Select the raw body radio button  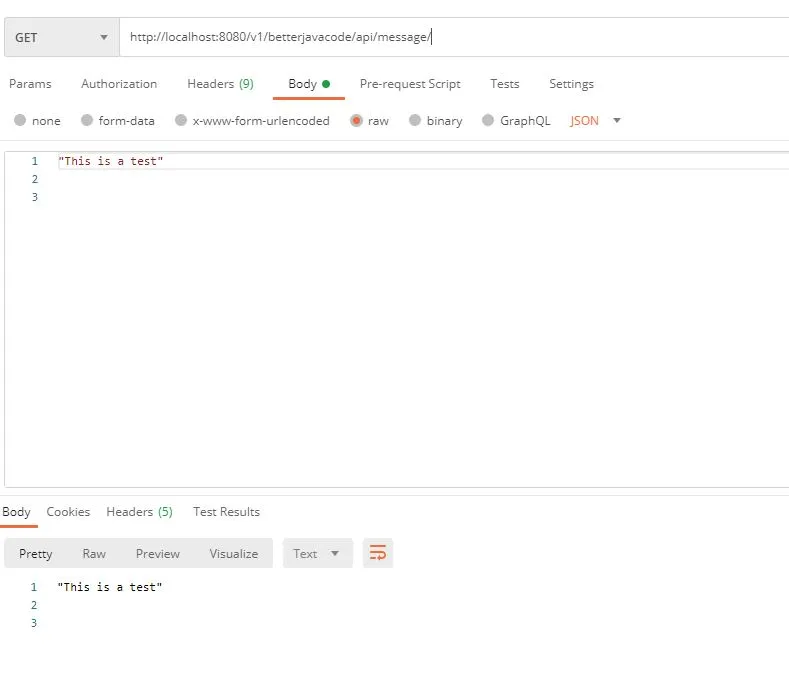[x=356, y=121]
